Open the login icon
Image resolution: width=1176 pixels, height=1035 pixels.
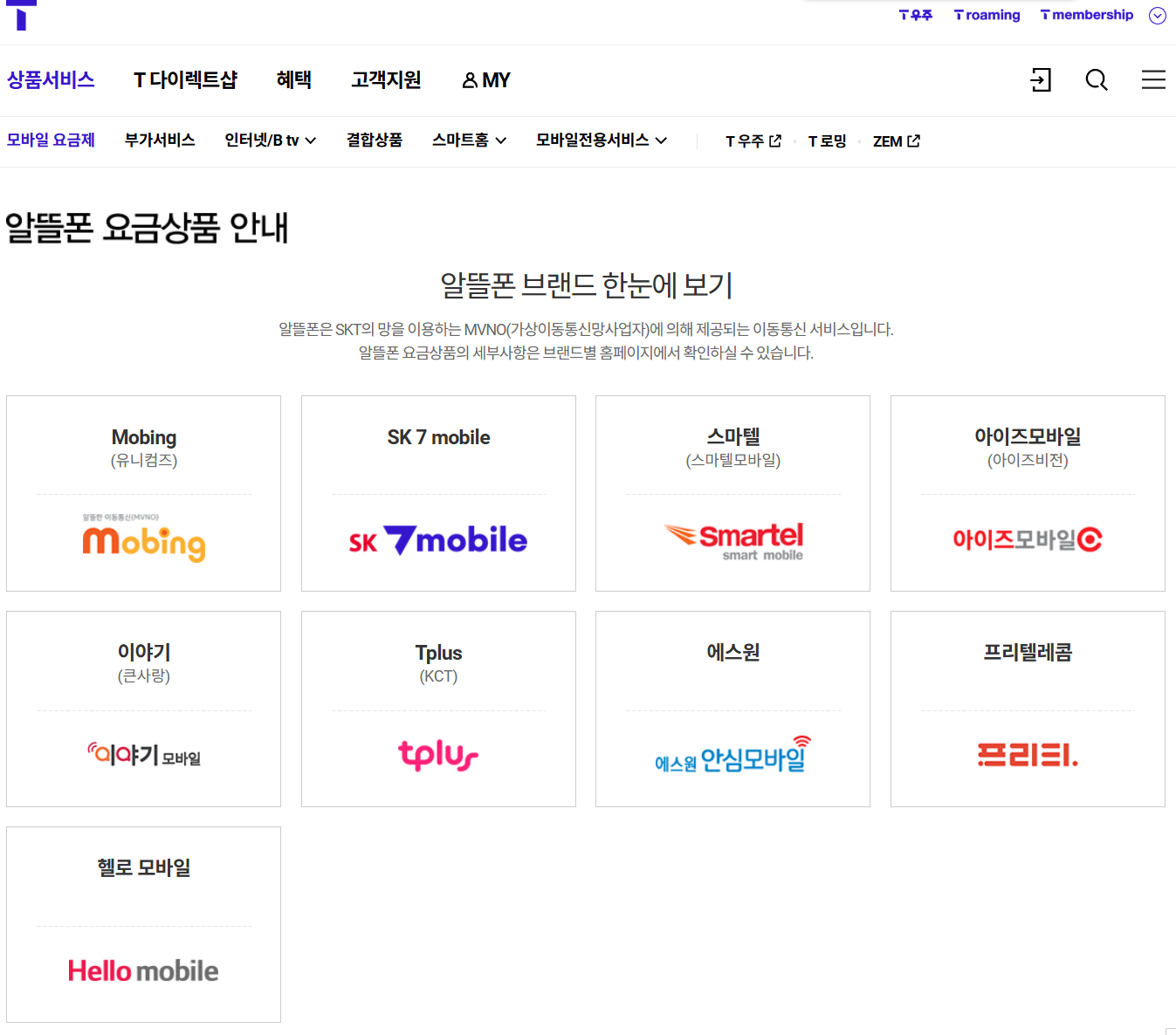pyautogui.click(x=1041, y=80)
